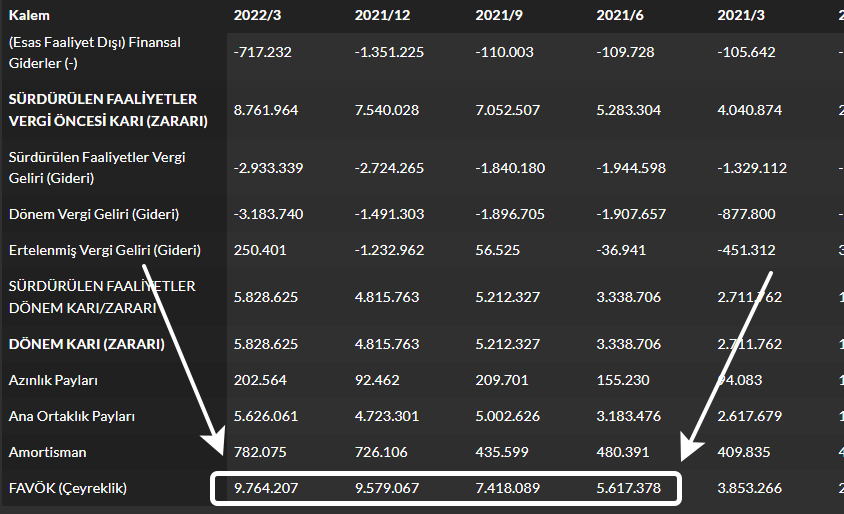Viewport: 844px width, 514px height.
Task: Select pre-tax profit value 8.761.964
Action: click(266, 110)
